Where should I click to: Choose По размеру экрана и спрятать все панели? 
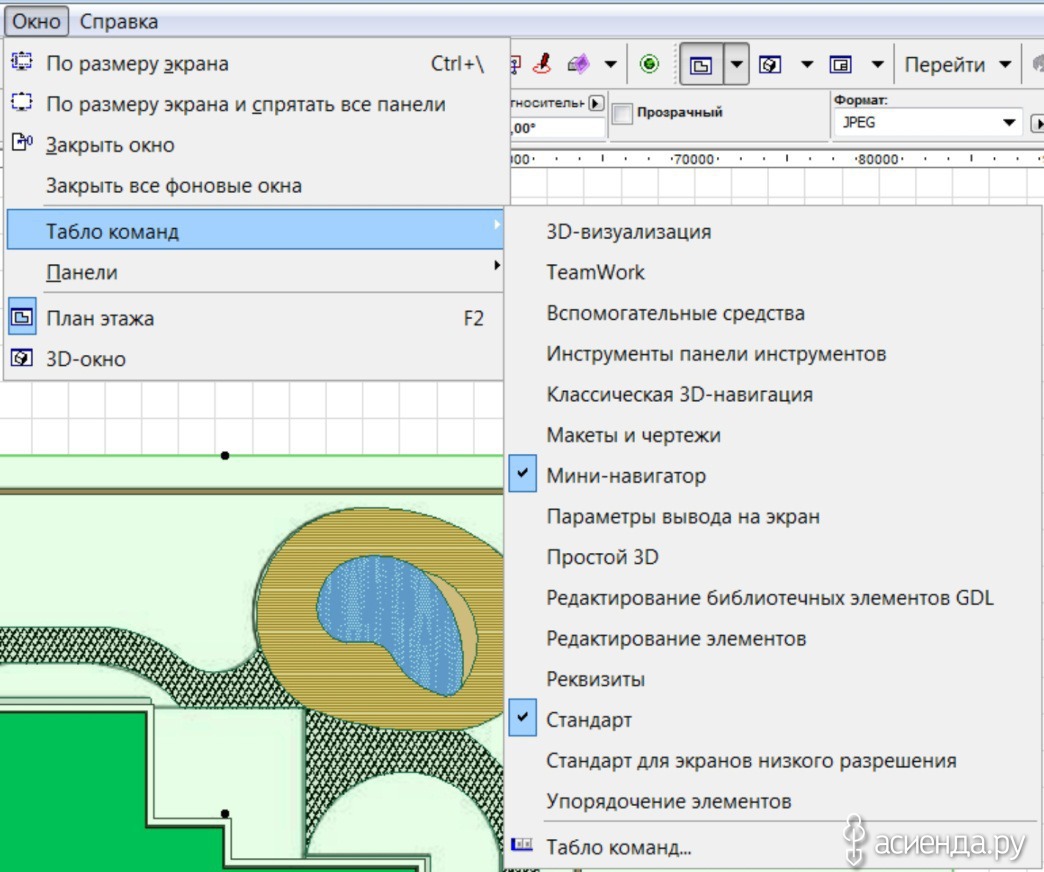click(254, 104)
